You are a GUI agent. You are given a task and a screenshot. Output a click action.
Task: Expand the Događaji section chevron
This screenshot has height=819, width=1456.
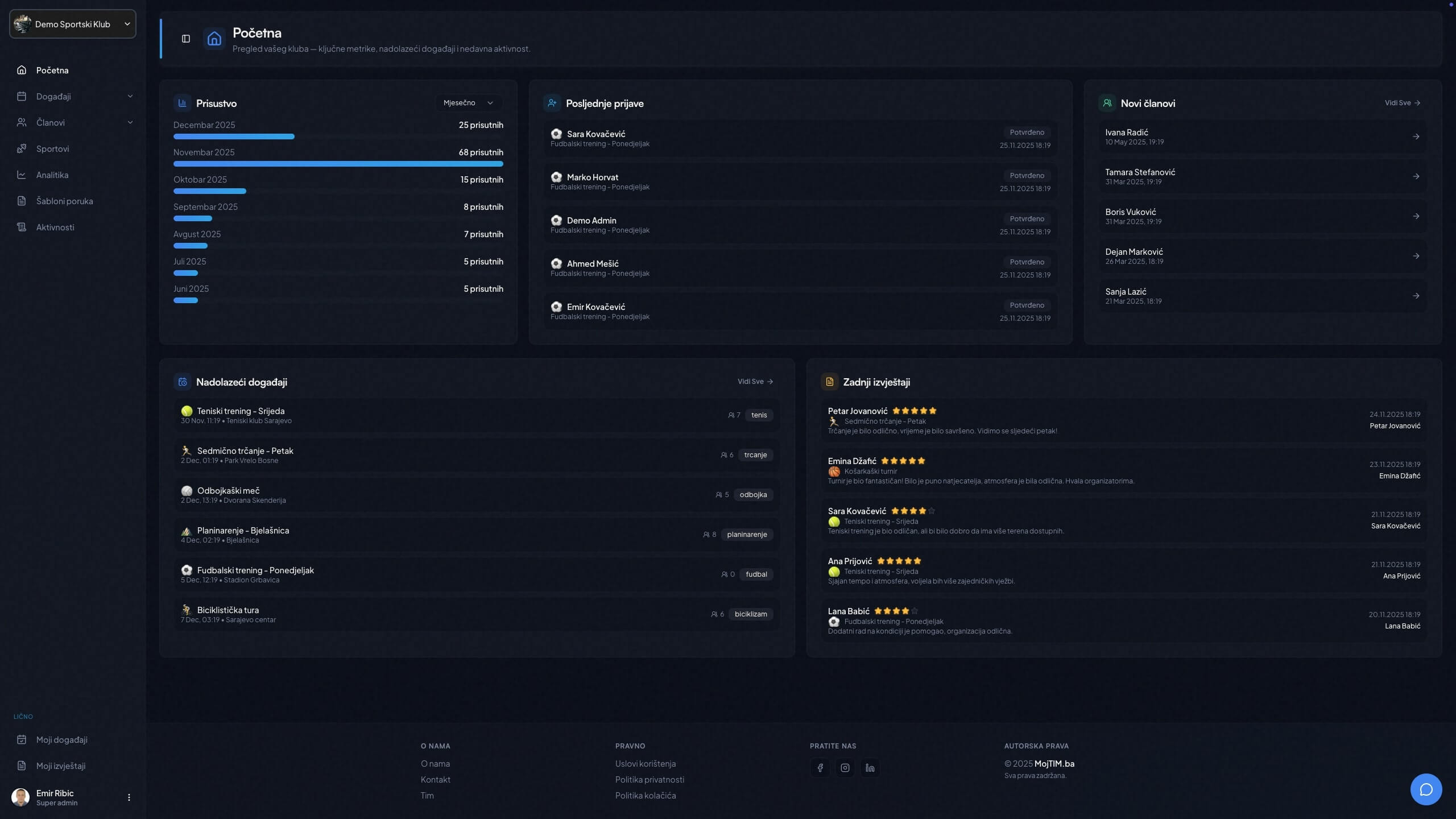point(130,96)
